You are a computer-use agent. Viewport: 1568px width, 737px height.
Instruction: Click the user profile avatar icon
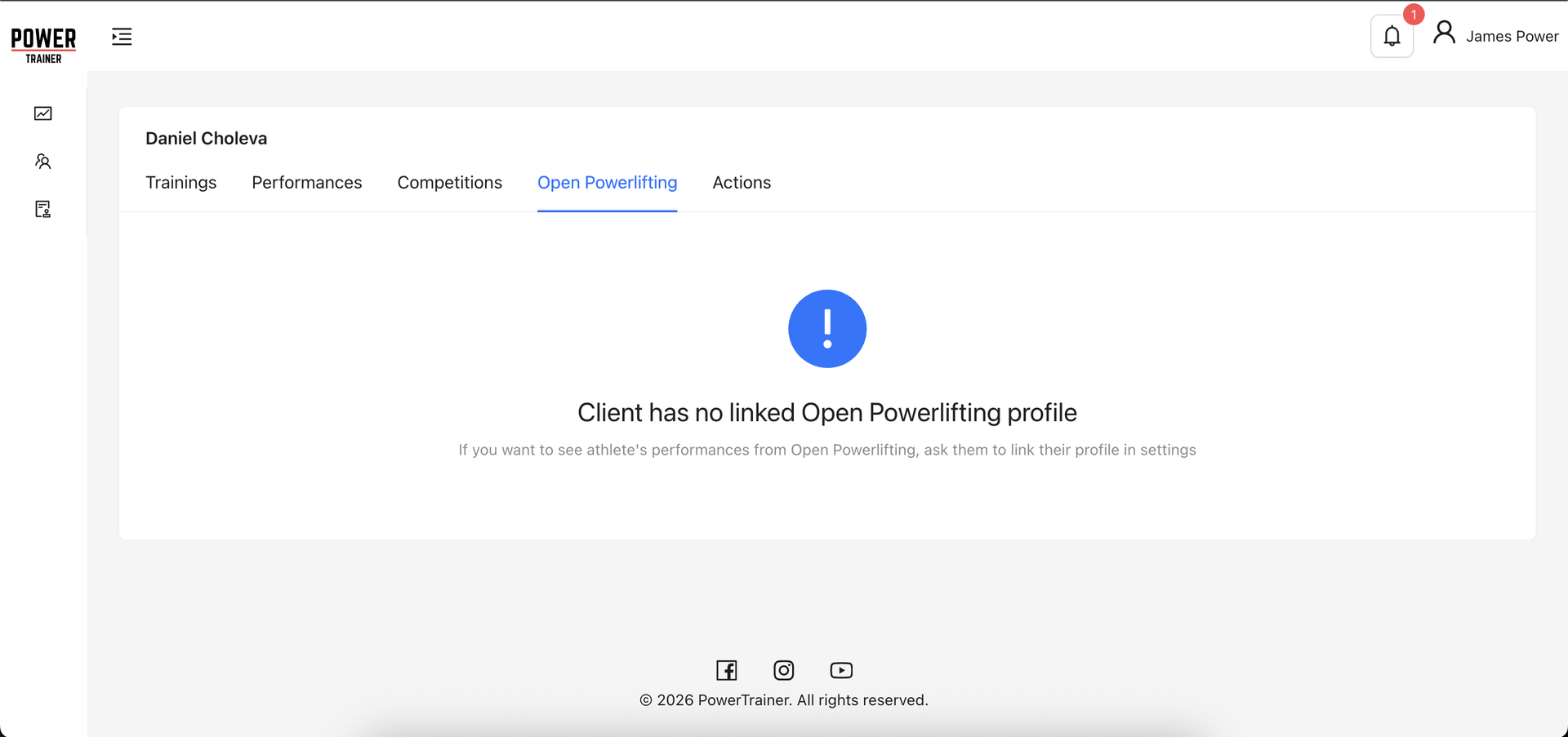1444,33
